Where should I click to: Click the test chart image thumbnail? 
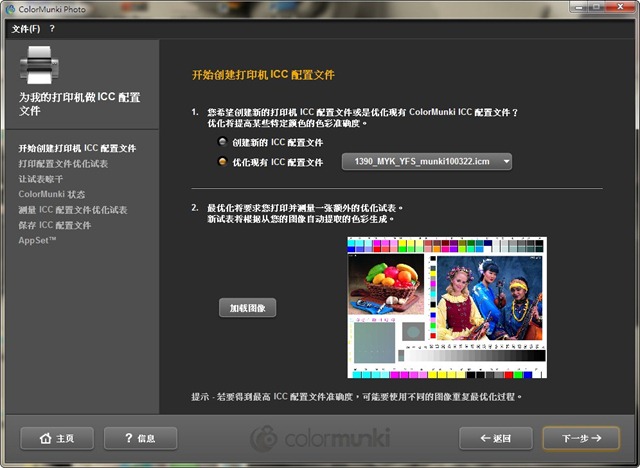pyautogui.click(x=447, y=307)
